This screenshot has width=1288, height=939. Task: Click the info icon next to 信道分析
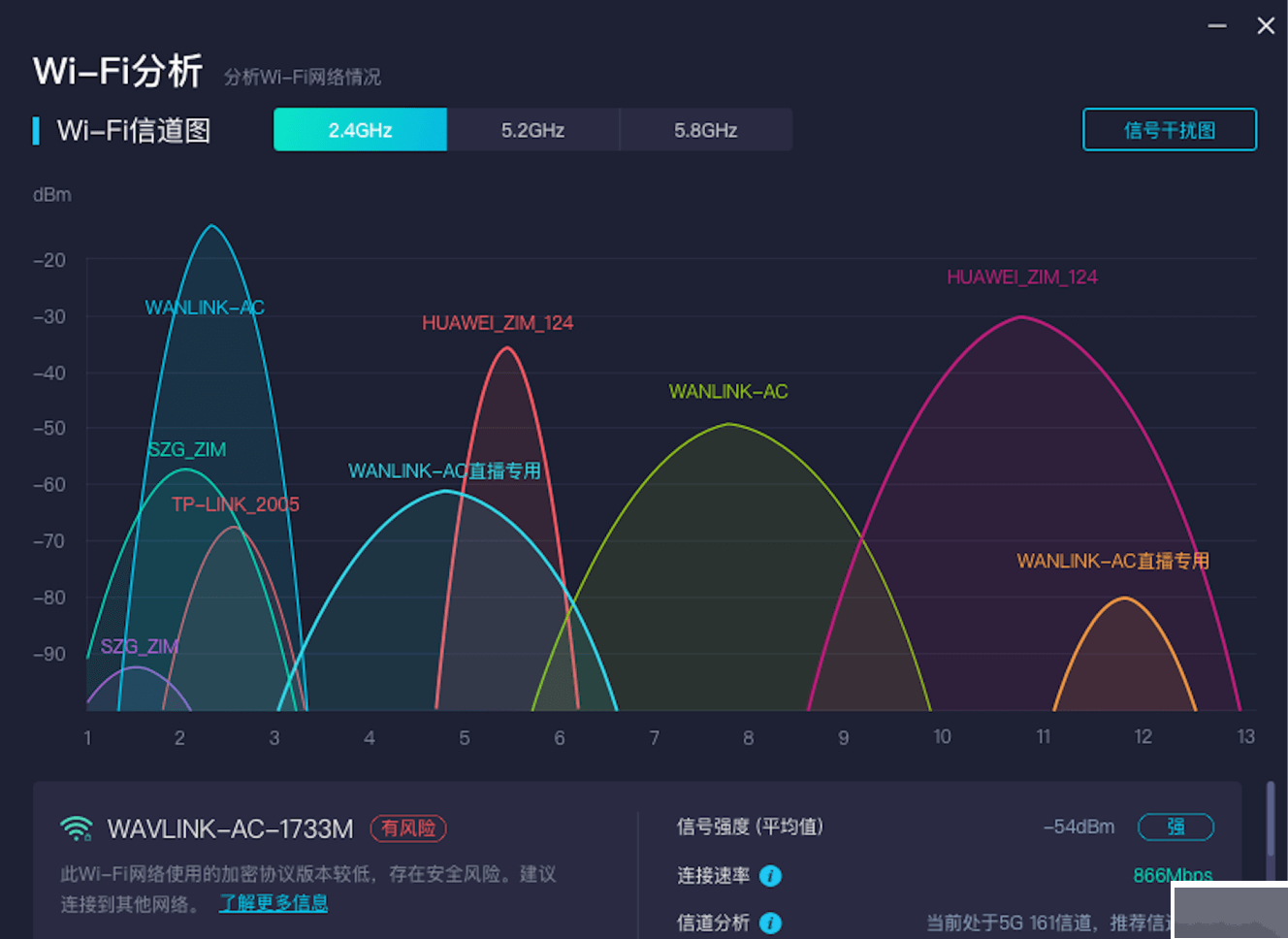point(770,923)
